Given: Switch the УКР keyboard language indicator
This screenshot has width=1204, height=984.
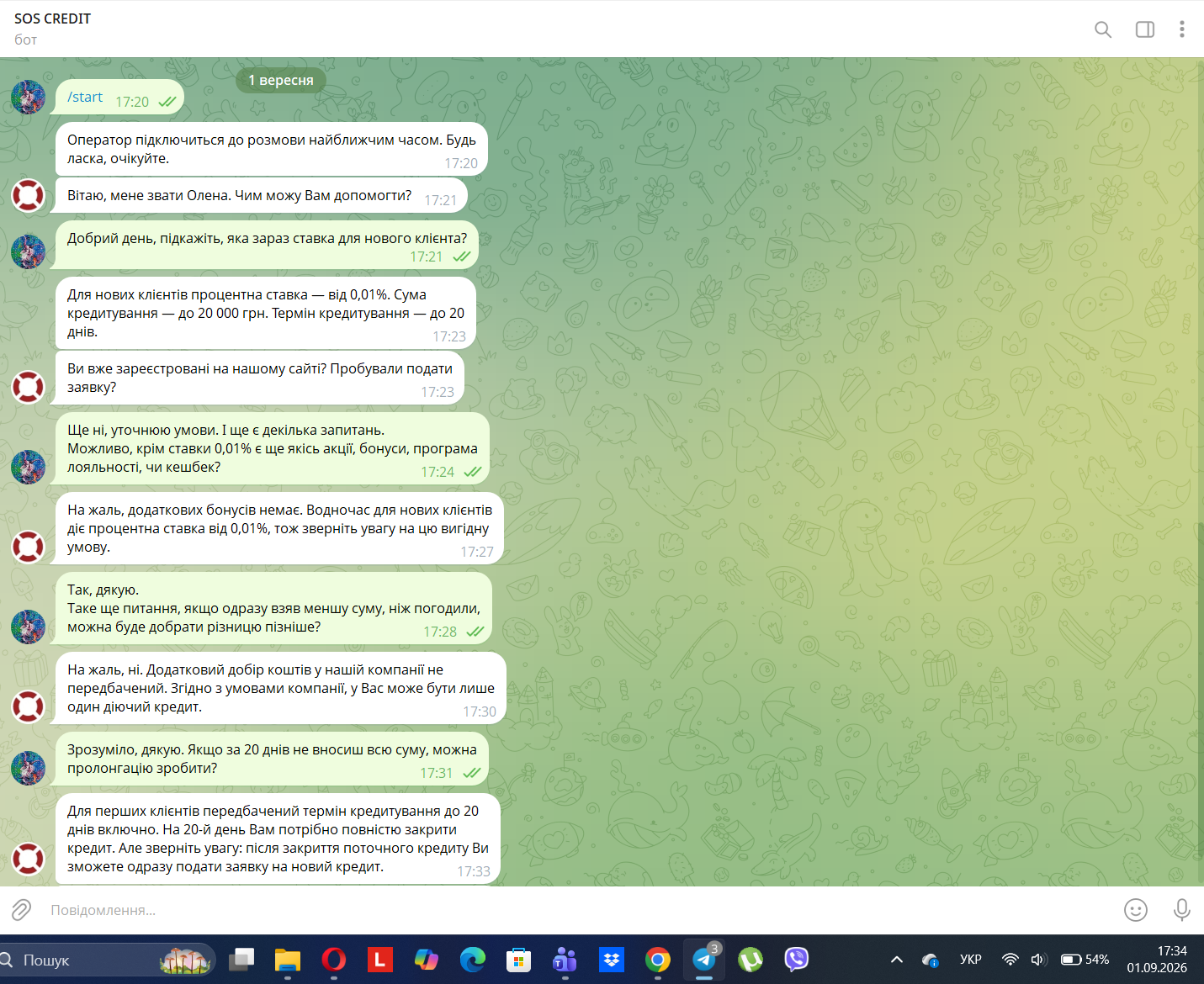Looking at the screenshot, I should 971,960.
